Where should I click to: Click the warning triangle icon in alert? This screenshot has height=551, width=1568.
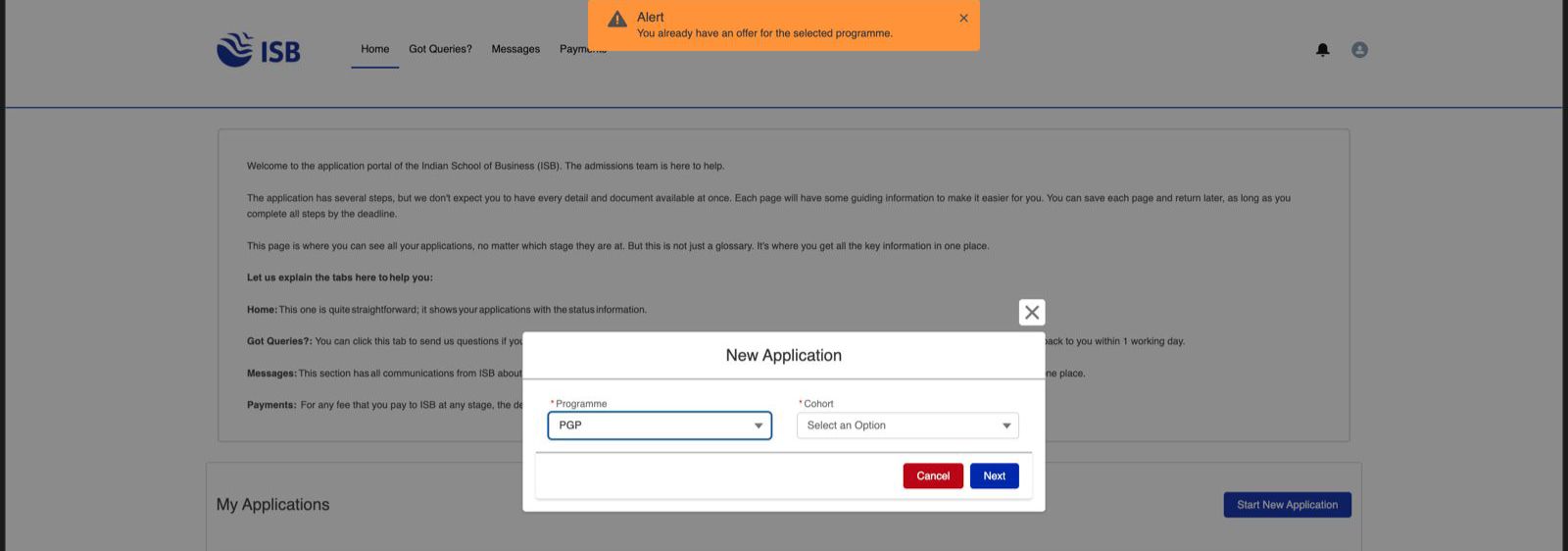click(x=617, y=20)
